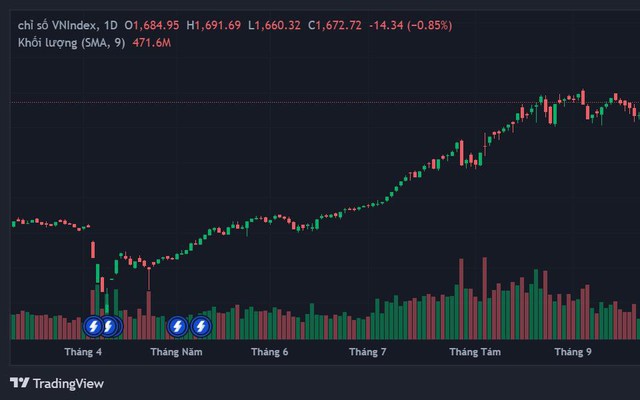Viewport: 640px width, 400px height.
Task: Click the leftmost lightning event icon
Action: 93,326
